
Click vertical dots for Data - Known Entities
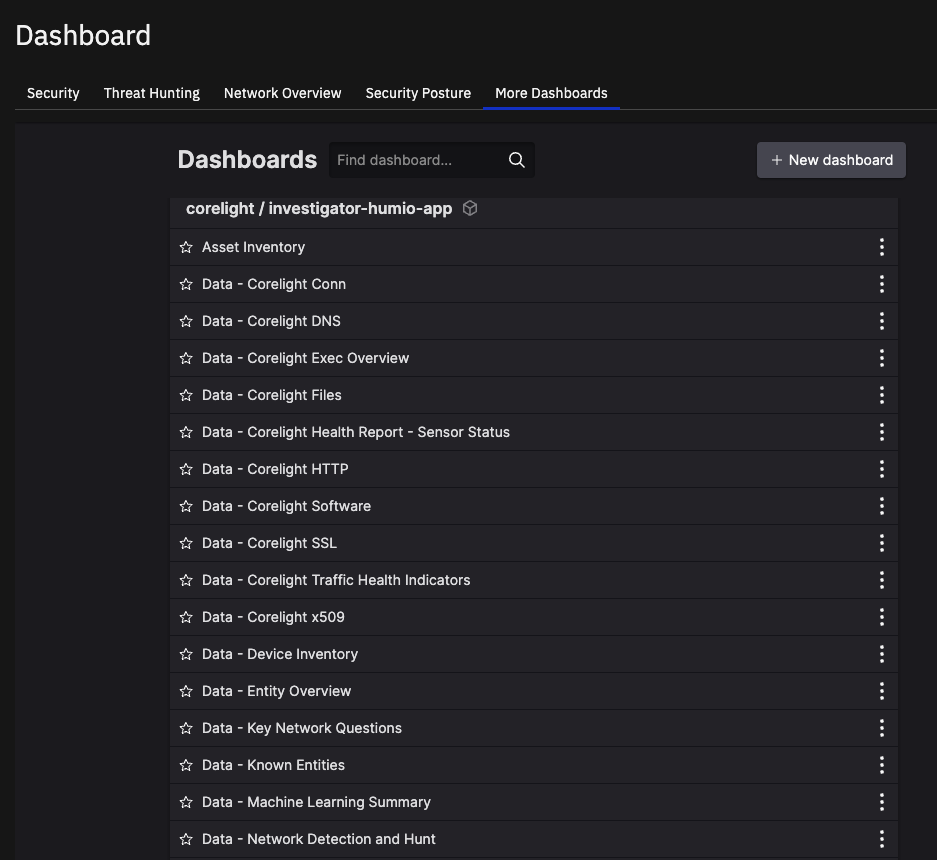881,766
